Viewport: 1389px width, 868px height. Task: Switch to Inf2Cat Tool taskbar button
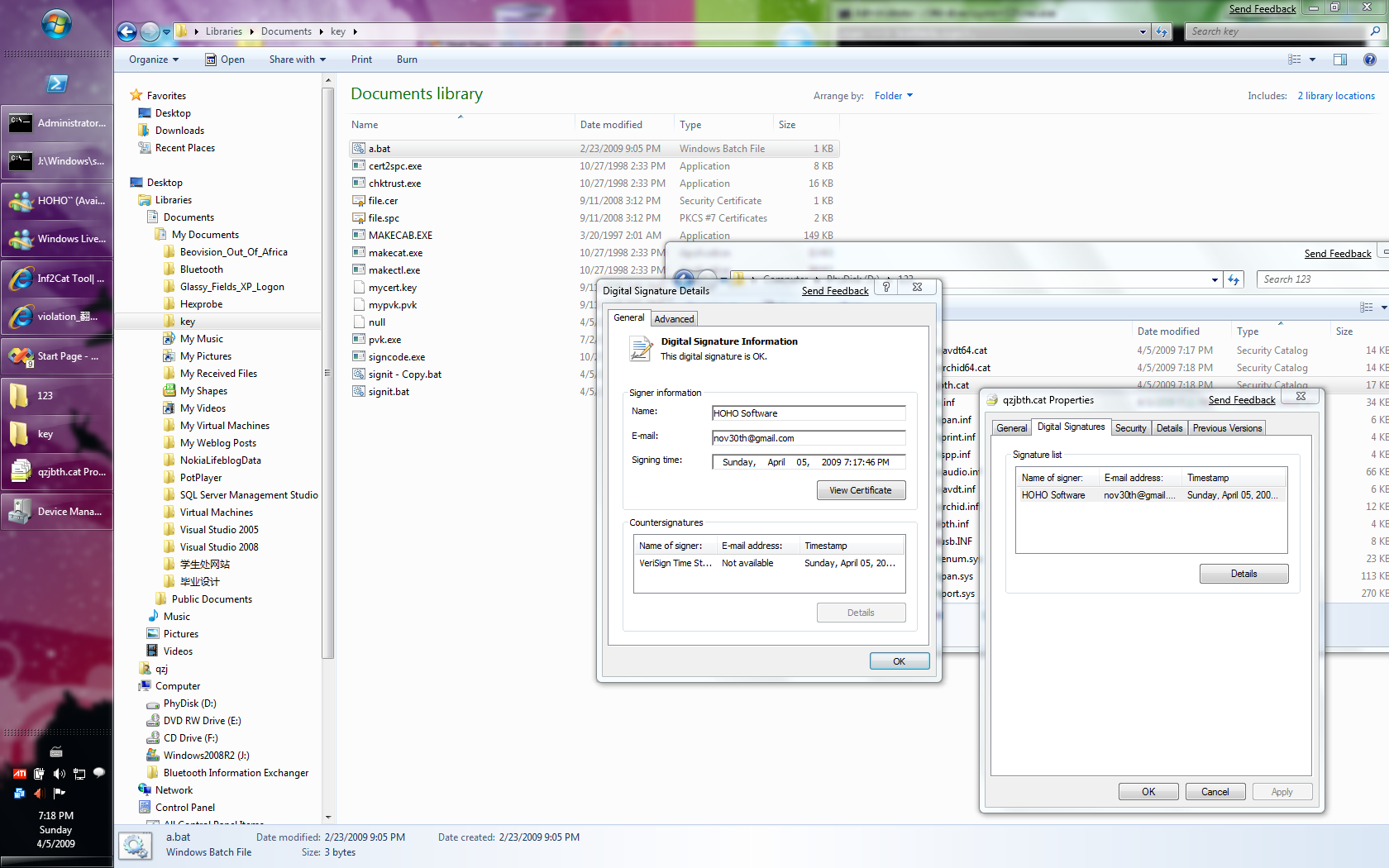pos(57,279)
